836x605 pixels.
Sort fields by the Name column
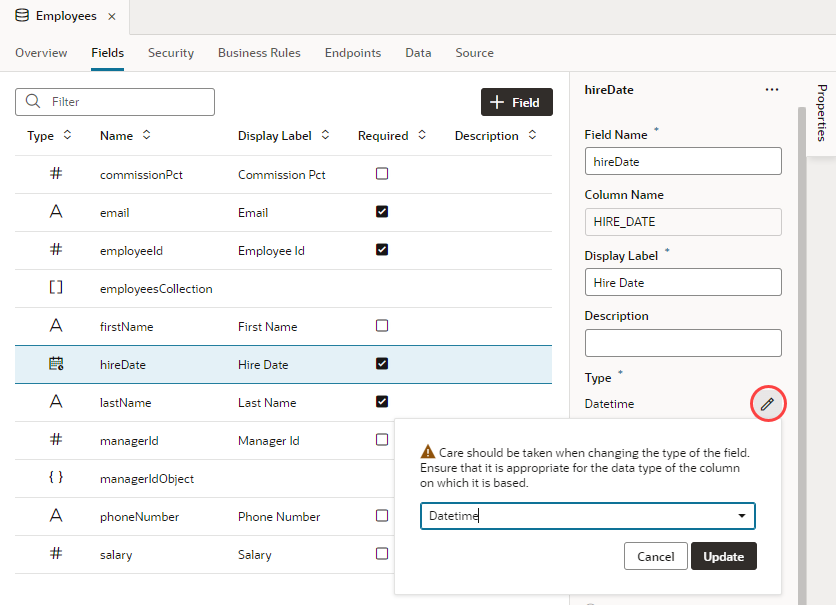coord(146,135)
